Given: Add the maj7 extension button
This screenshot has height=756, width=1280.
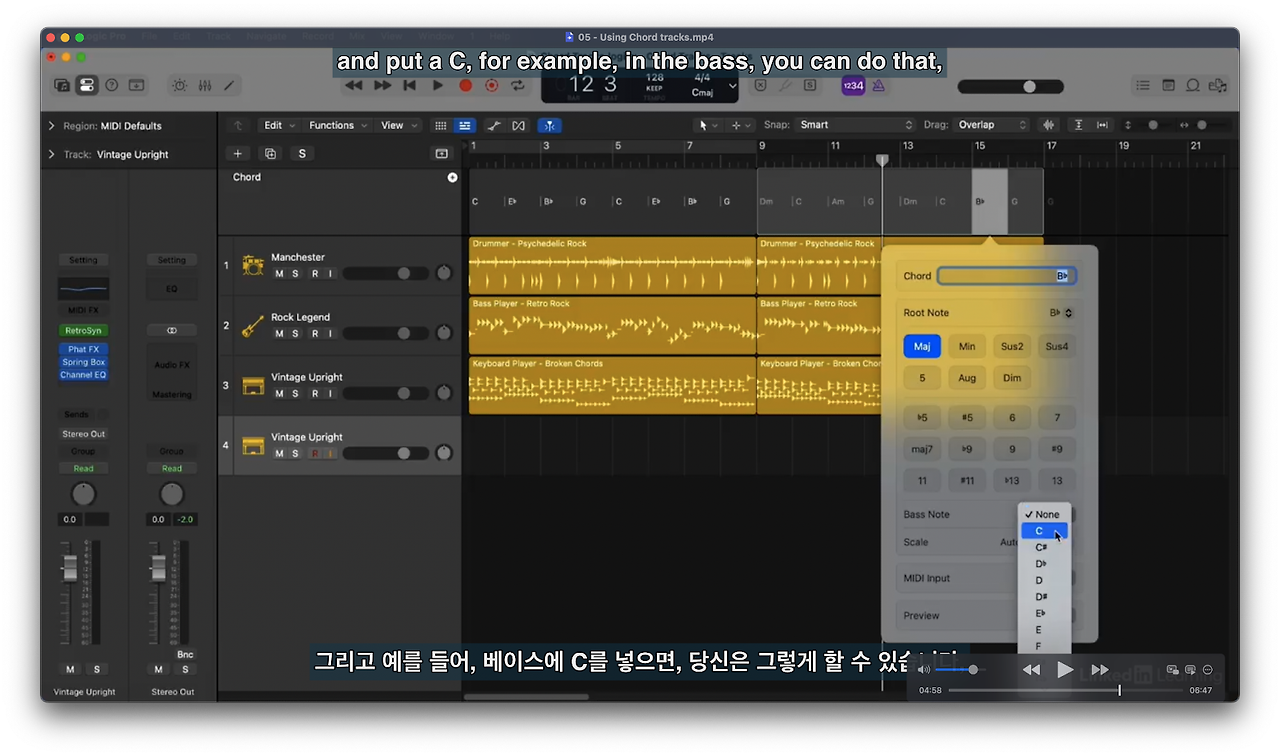Looking at the screenshot, I should click(x=922, y=449).
